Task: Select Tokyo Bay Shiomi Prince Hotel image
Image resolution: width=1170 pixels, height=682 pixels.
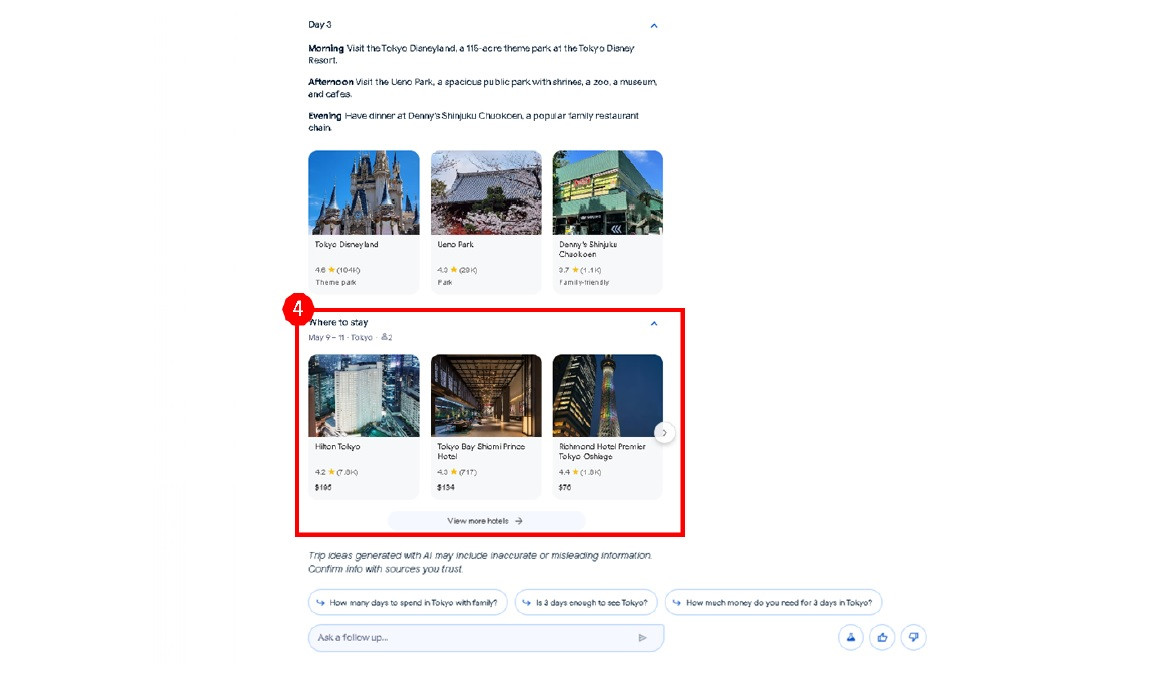Action: click(486, 395)
